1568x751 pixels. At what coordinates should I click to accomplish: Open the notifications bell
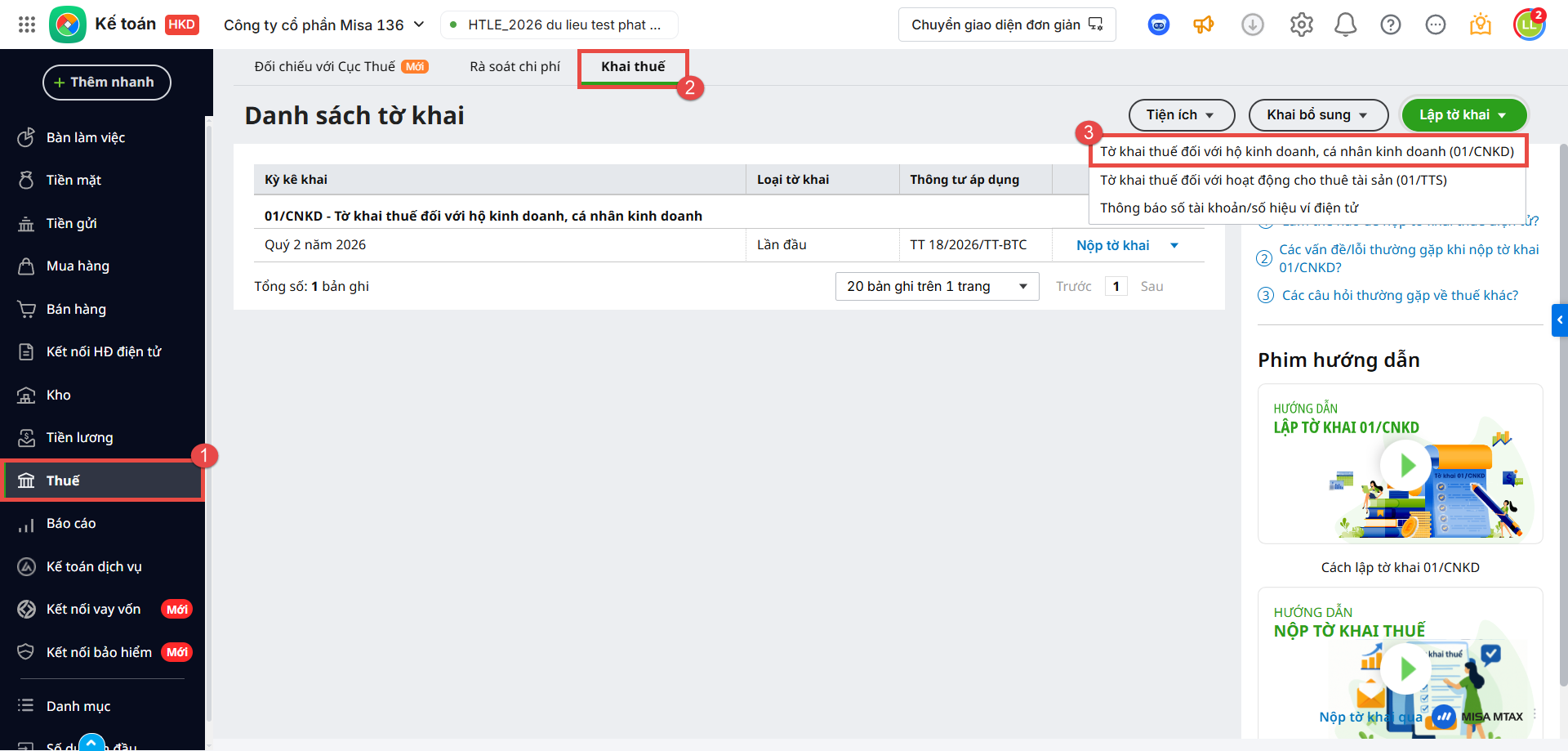click(1345, 25)
